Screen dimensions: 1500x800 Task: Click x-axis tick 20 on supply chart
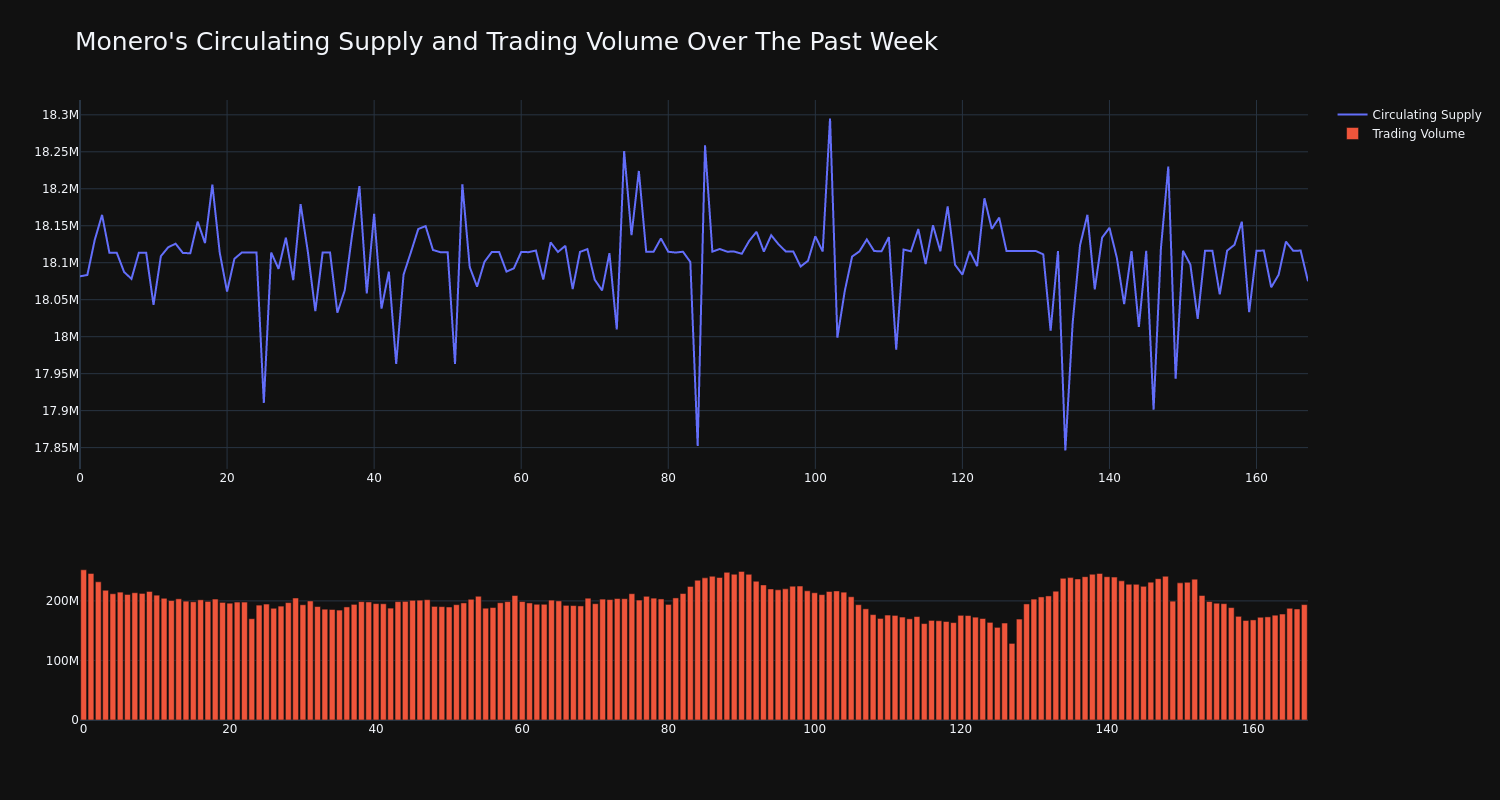click(227, 478)
